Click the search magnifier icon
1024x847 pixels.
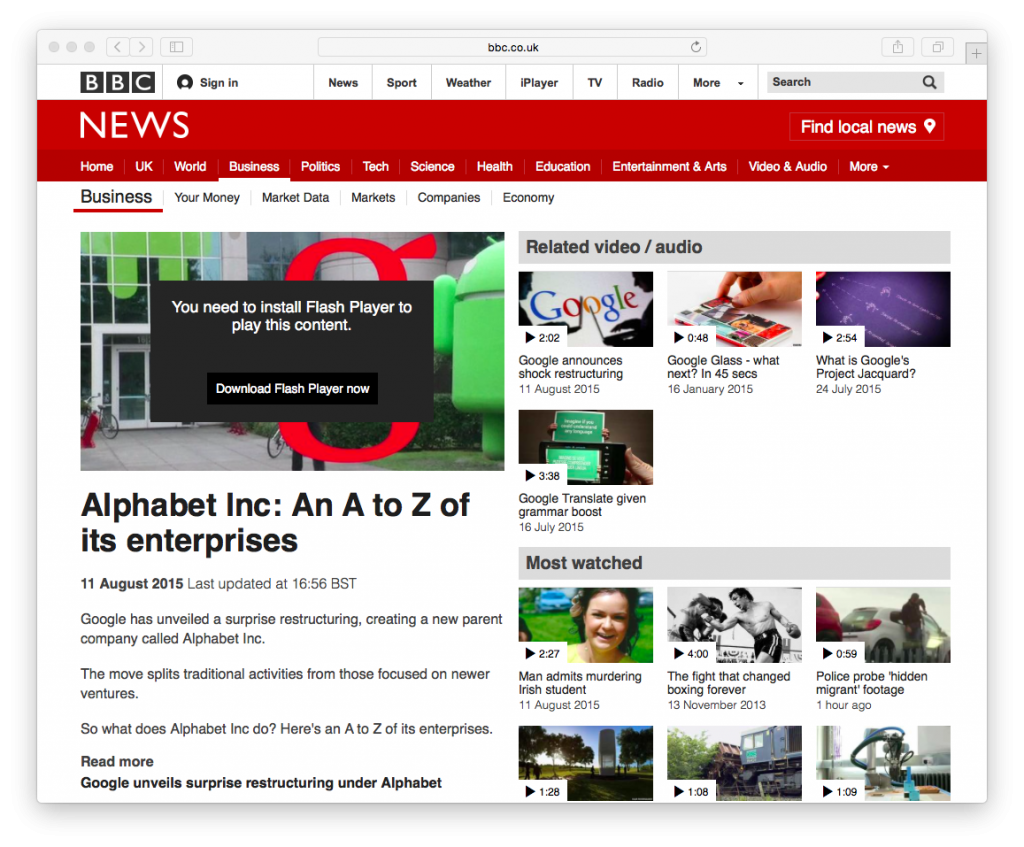pyautogui.click(x=929, y=82)
